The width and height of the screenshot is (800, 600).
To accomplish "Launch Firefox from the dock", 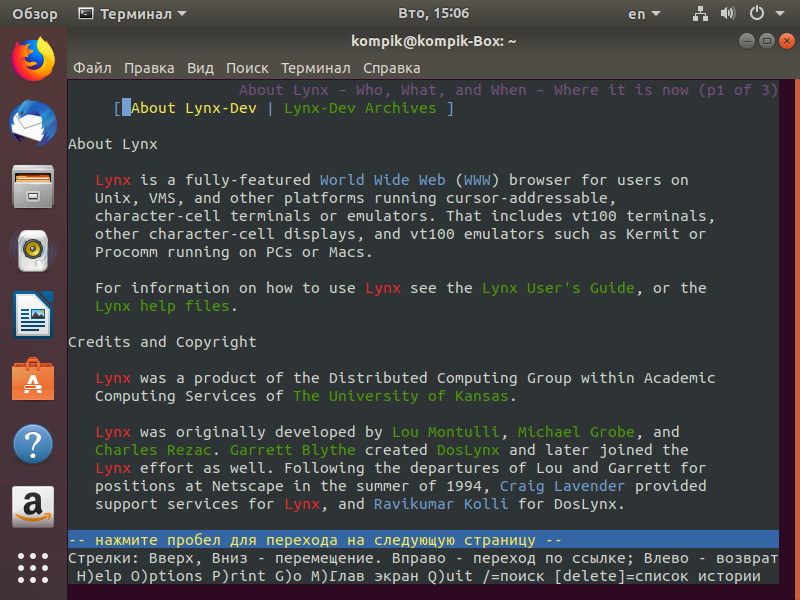I will point(33,59).
